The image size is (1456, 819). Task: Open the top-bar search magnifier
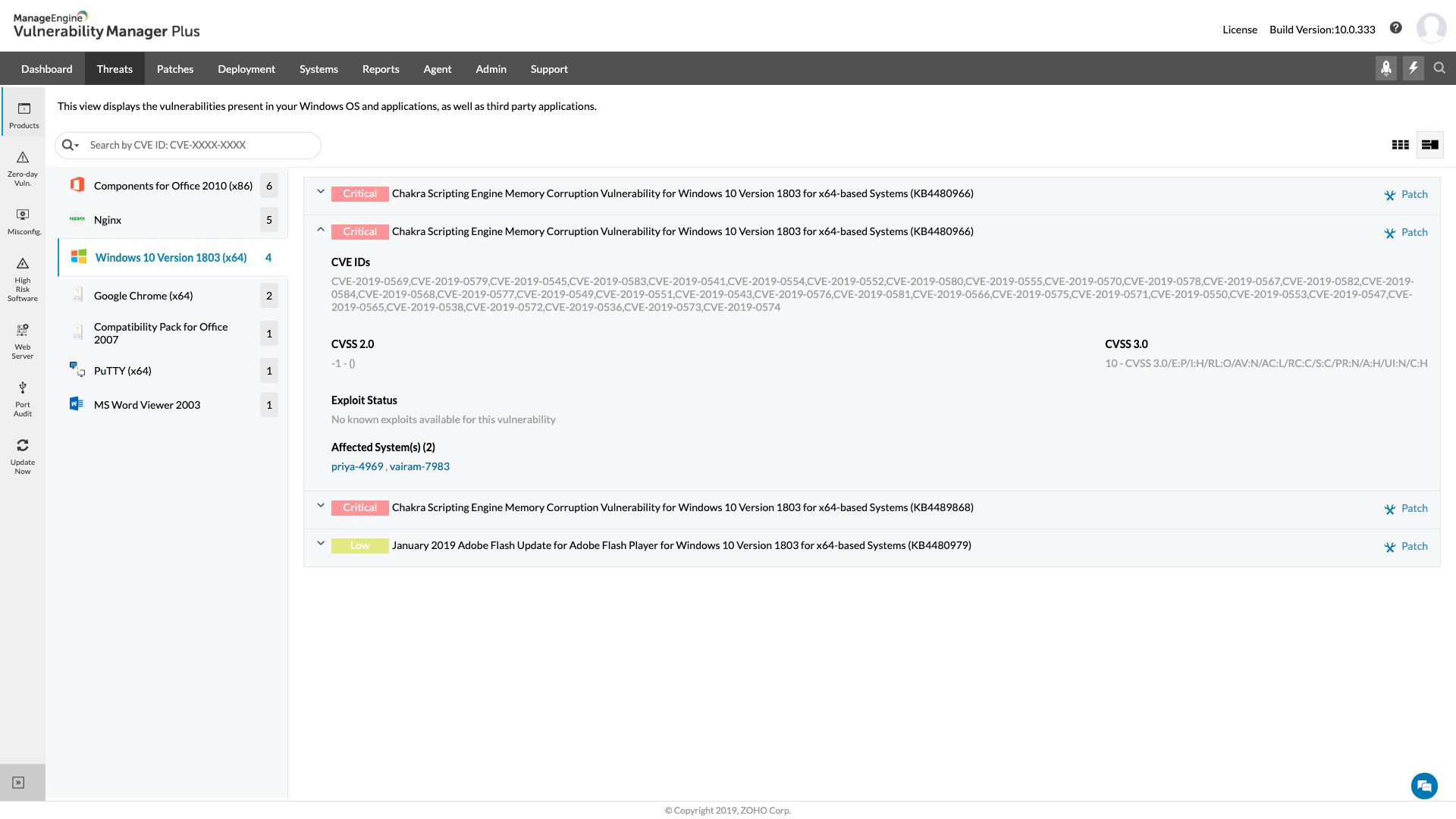[x=1439, y=68]
